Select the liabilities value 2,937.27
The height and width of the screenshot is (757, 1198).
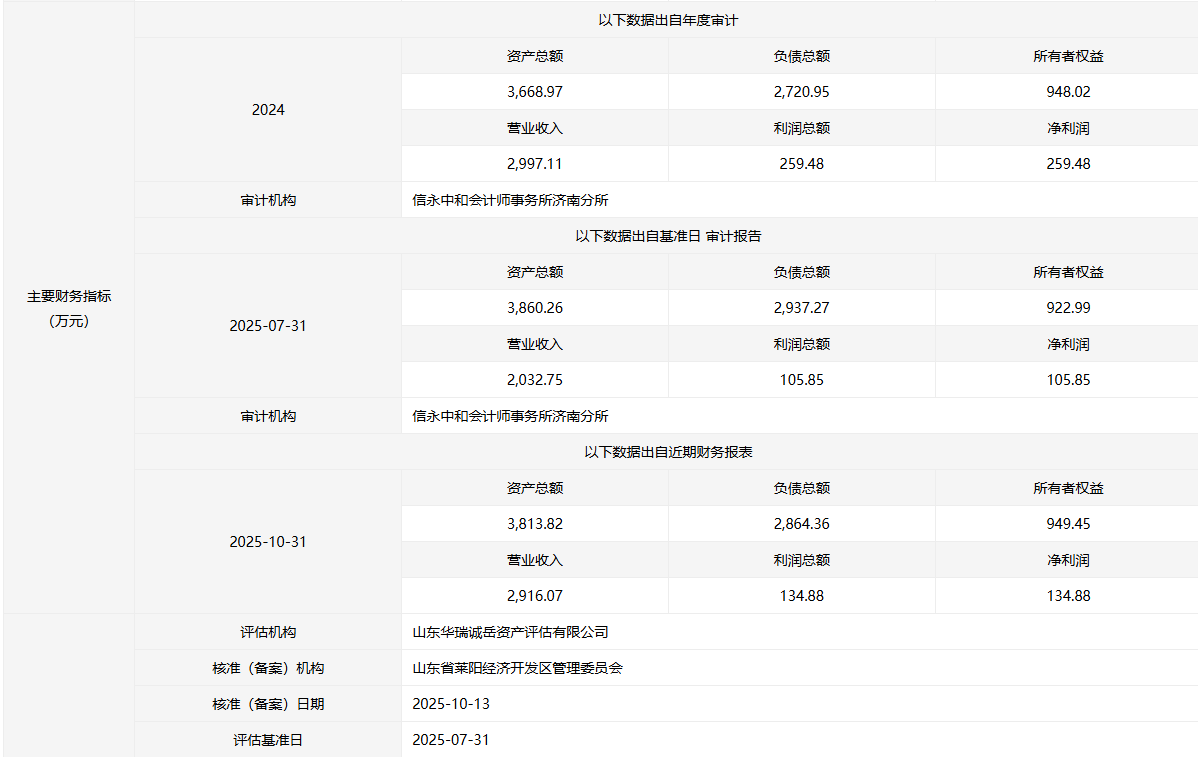click(801, 308)
